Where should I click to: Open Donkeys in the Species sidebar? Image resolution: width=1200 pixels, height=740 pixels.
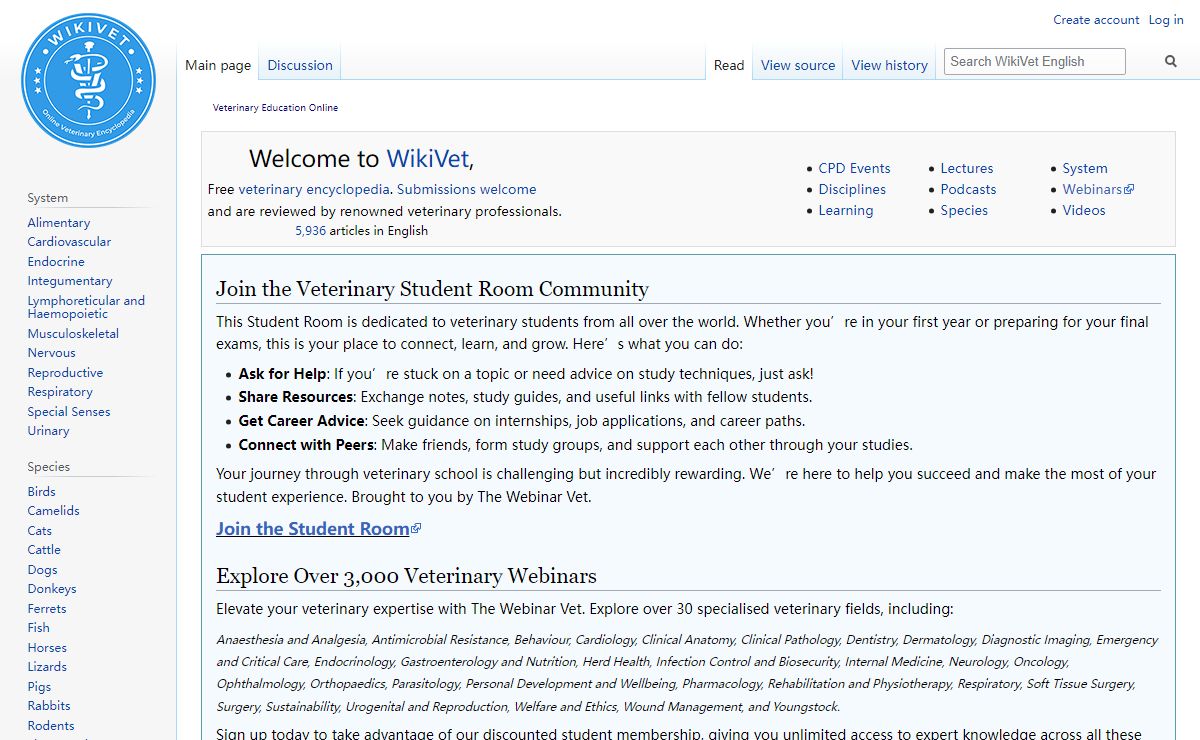click(x=52, y=589)
